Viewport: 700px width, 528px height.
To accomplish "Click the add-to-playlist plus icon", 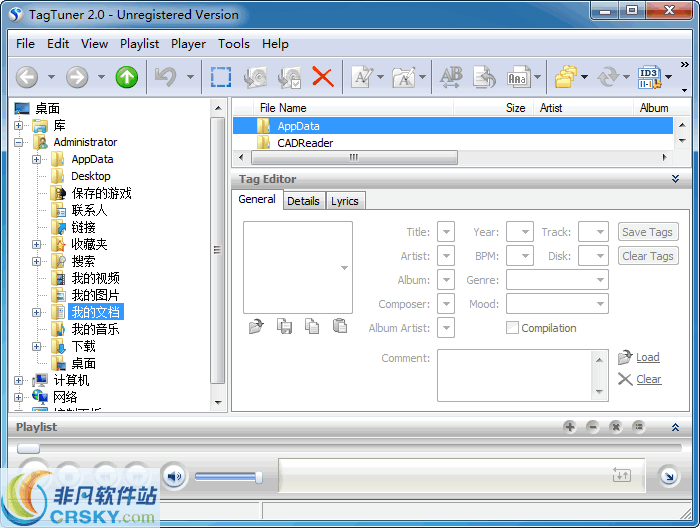I will tap(570, 427).
